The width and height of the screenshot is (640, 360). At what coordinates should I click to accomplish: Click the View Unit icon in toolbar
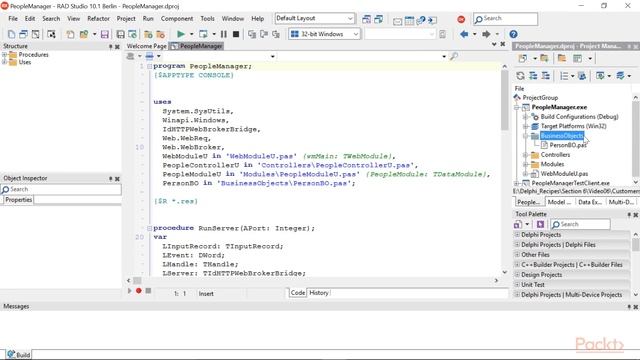click(24, 34)
